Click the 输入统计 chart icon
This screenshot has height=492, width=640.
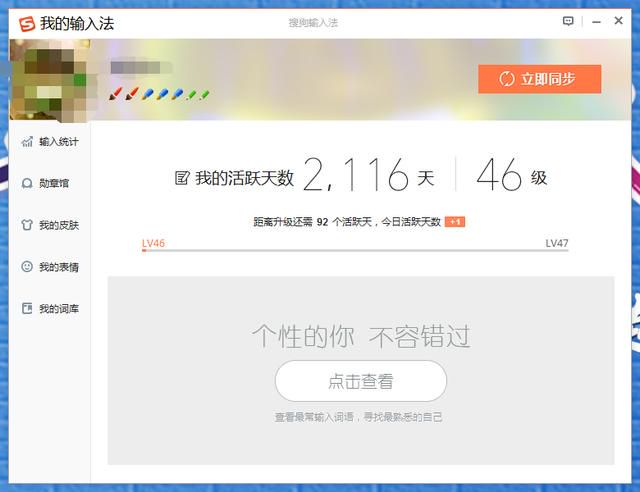pyautogui.click(x=27, y=142)
